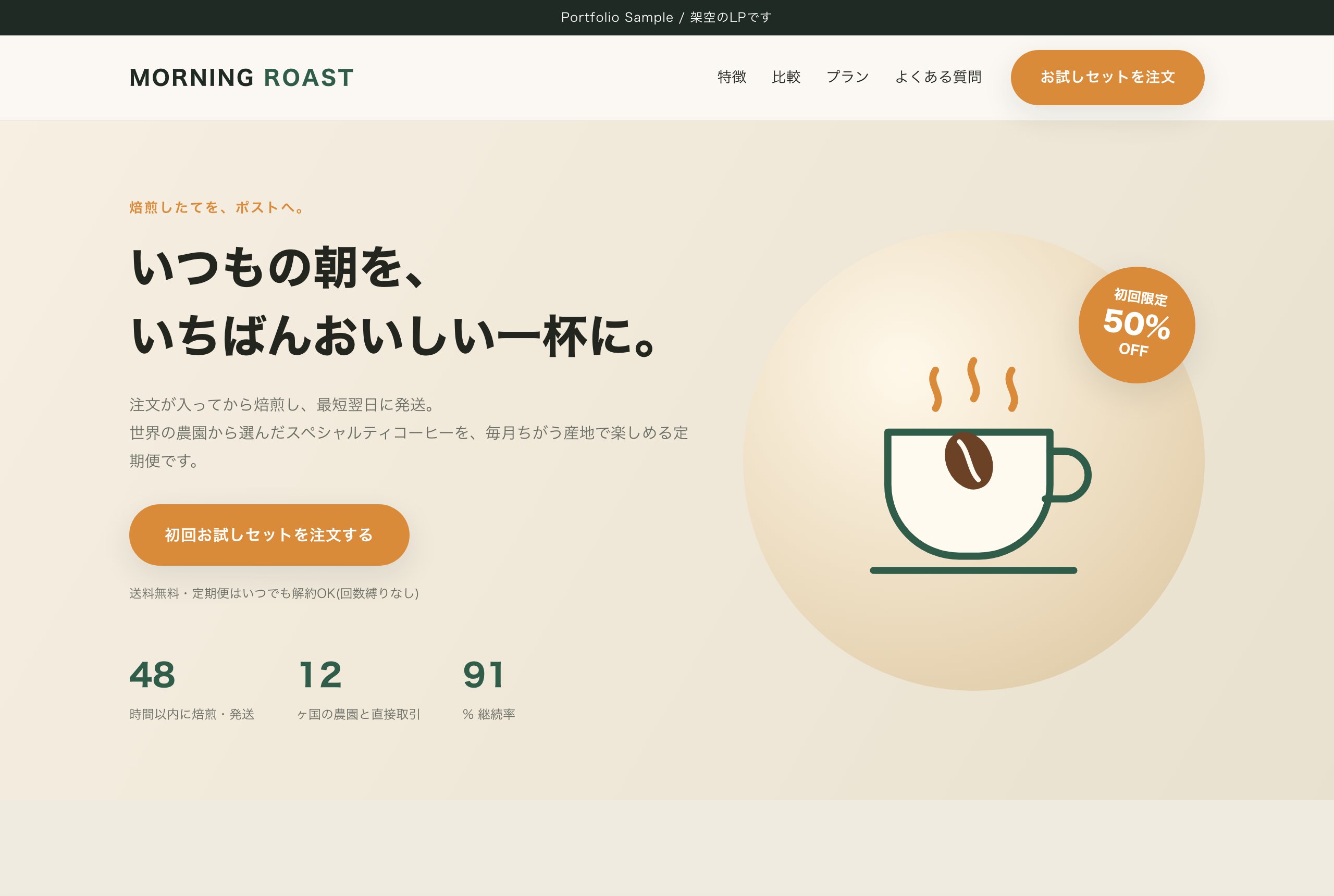This screenshot has height=896, width=1334.
Task: Click the label % 継続率
Action: [489, 714]
